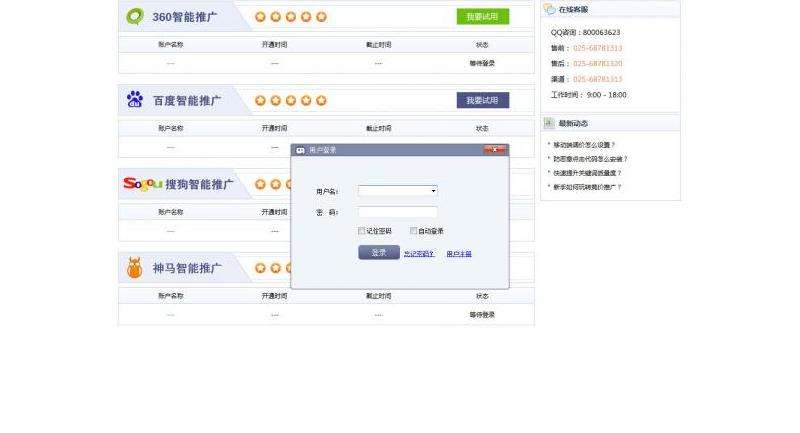Enable the 记住密码 checkbox

coord(361,231)
